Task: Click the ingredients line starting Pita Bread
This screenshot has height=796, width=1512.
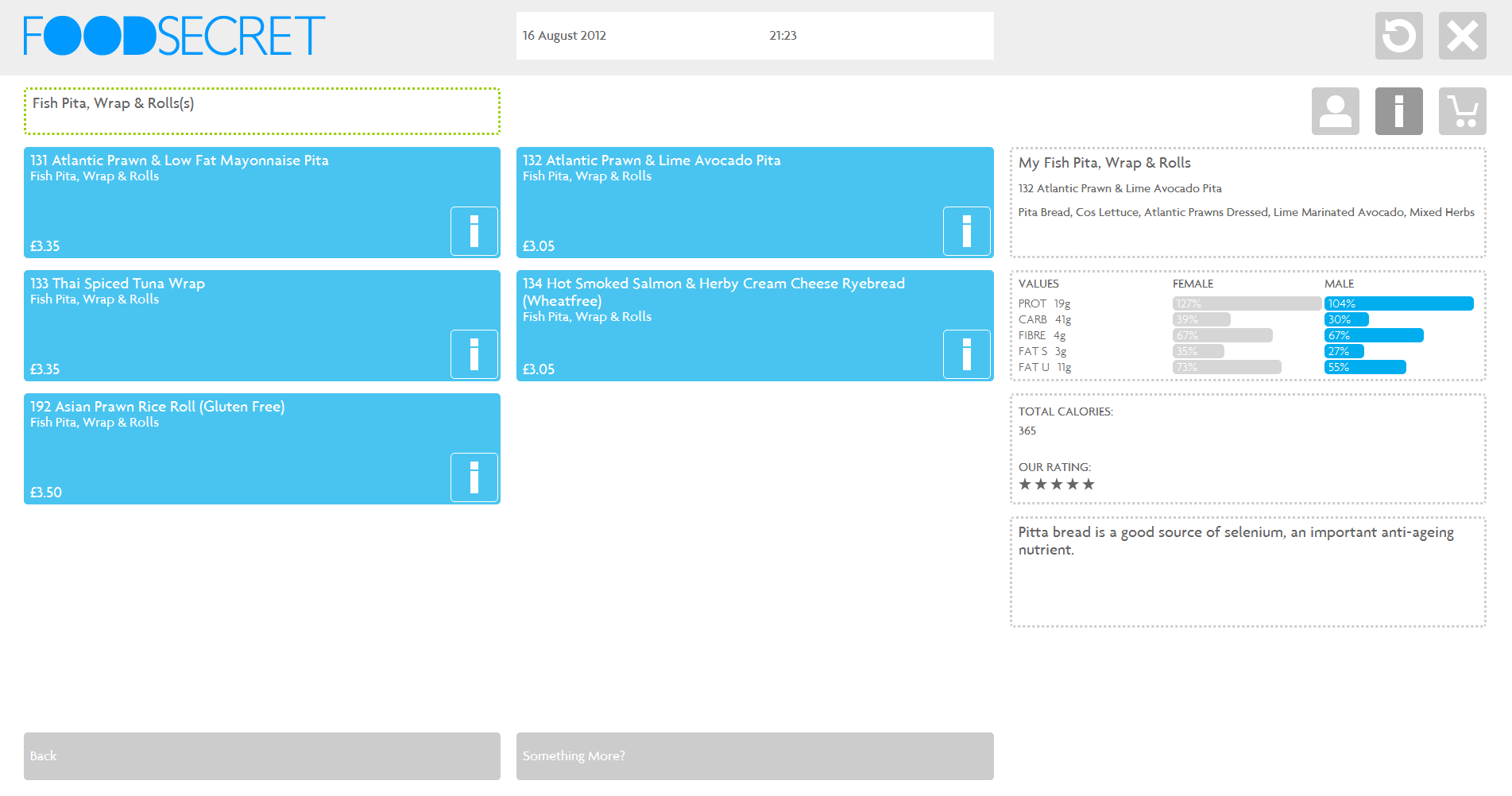Action: tap(1246, 213)
